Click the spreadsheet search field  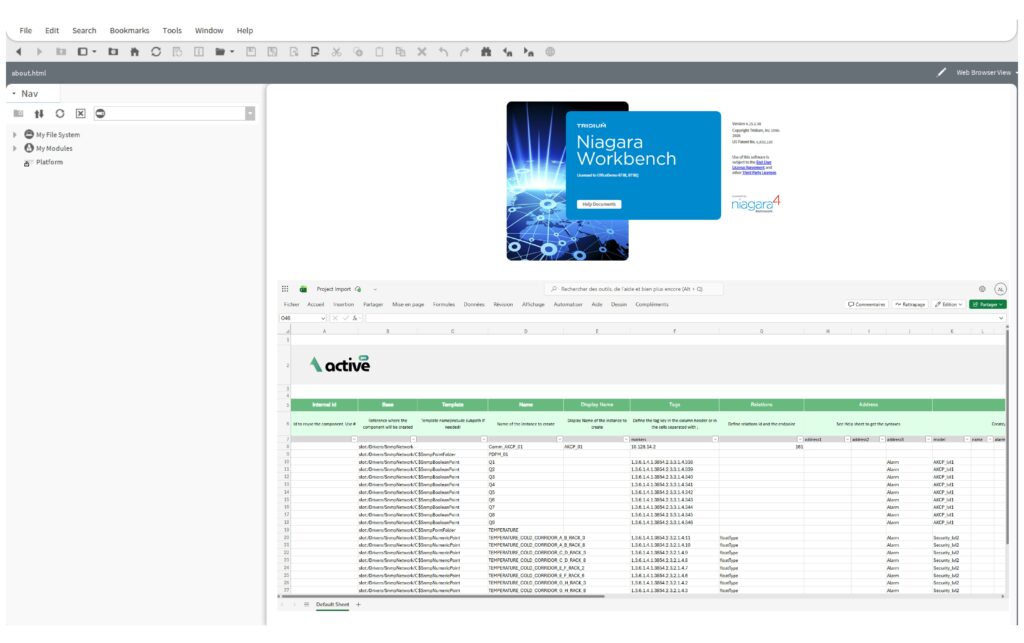pyautogui.click(x=633, y=289)
